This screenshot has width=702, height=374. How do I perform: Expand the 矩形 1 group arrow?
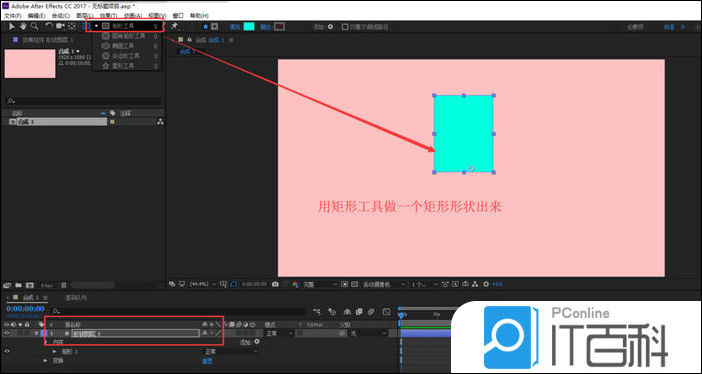point(55,352)
